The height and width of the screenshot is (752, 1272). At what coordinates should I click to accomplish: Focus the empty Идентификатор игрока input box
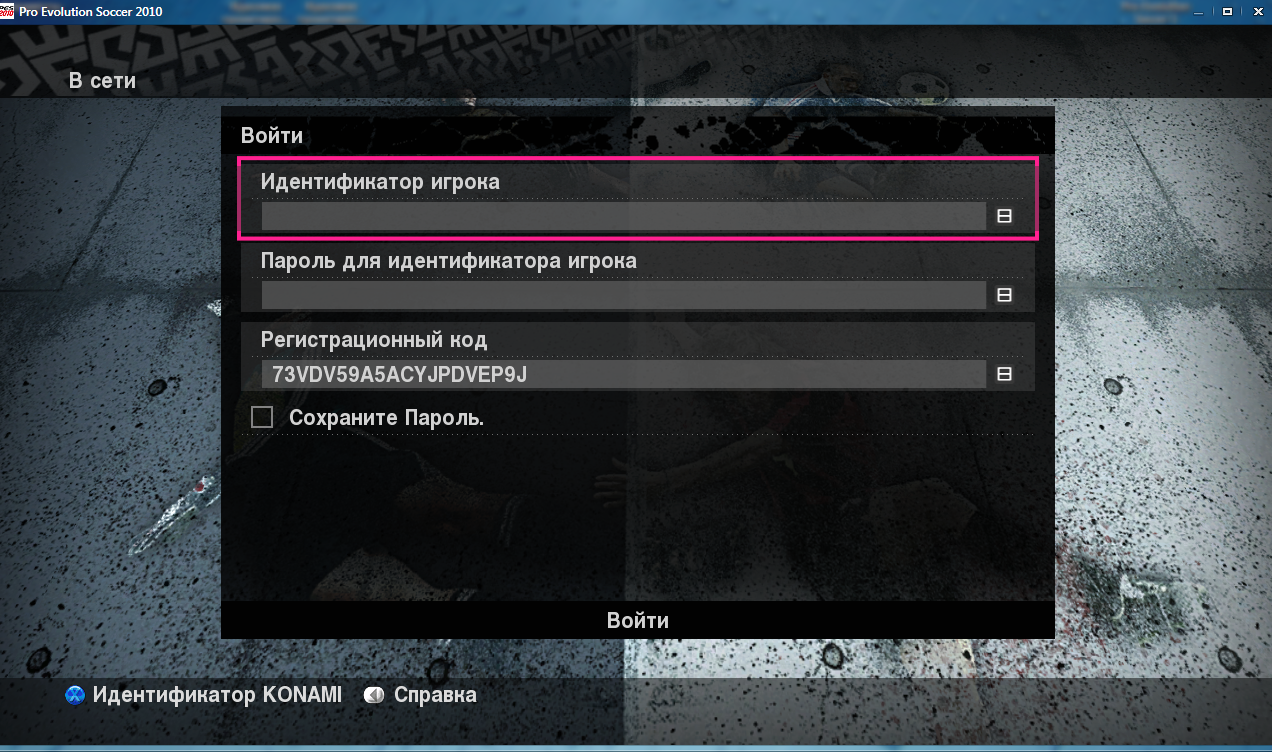624,216
